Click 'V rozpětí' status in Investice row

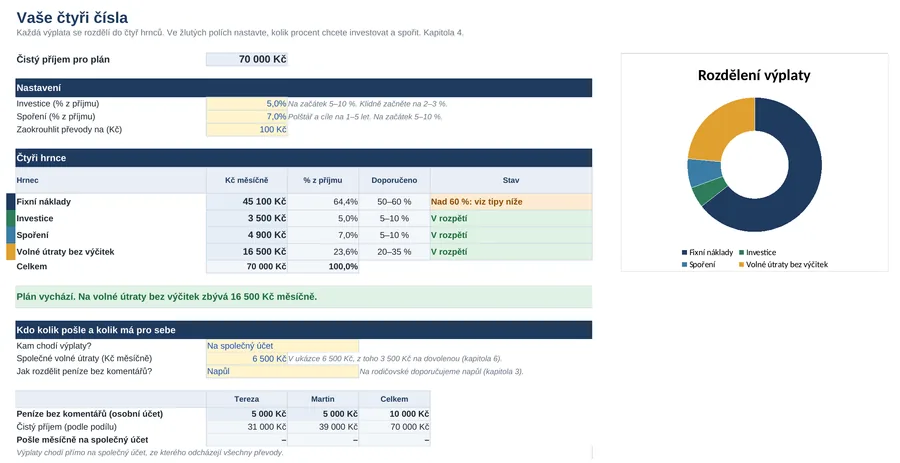click(x=511, y=219)
